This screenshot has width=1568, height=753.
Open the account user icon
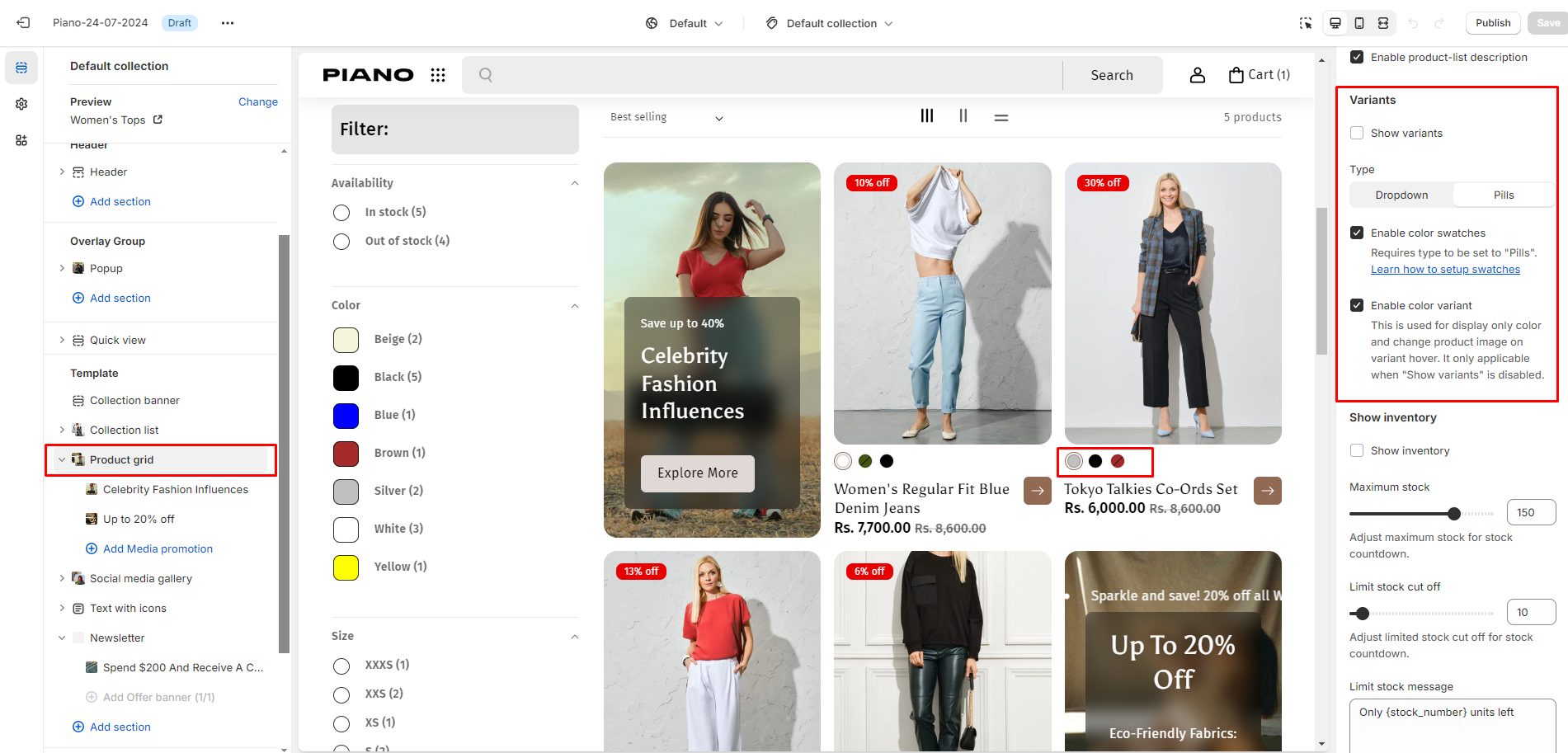click(x=1197, y=75)
